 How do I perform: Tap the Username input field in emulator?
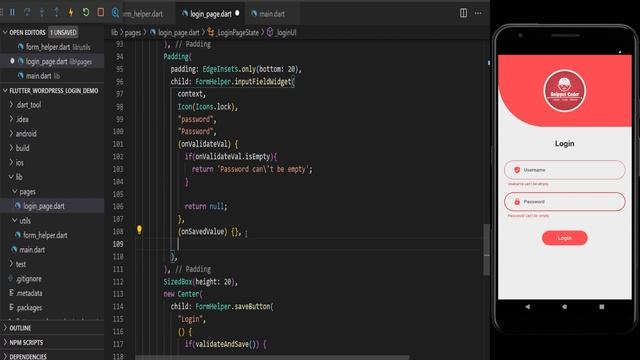pos(564,170)
